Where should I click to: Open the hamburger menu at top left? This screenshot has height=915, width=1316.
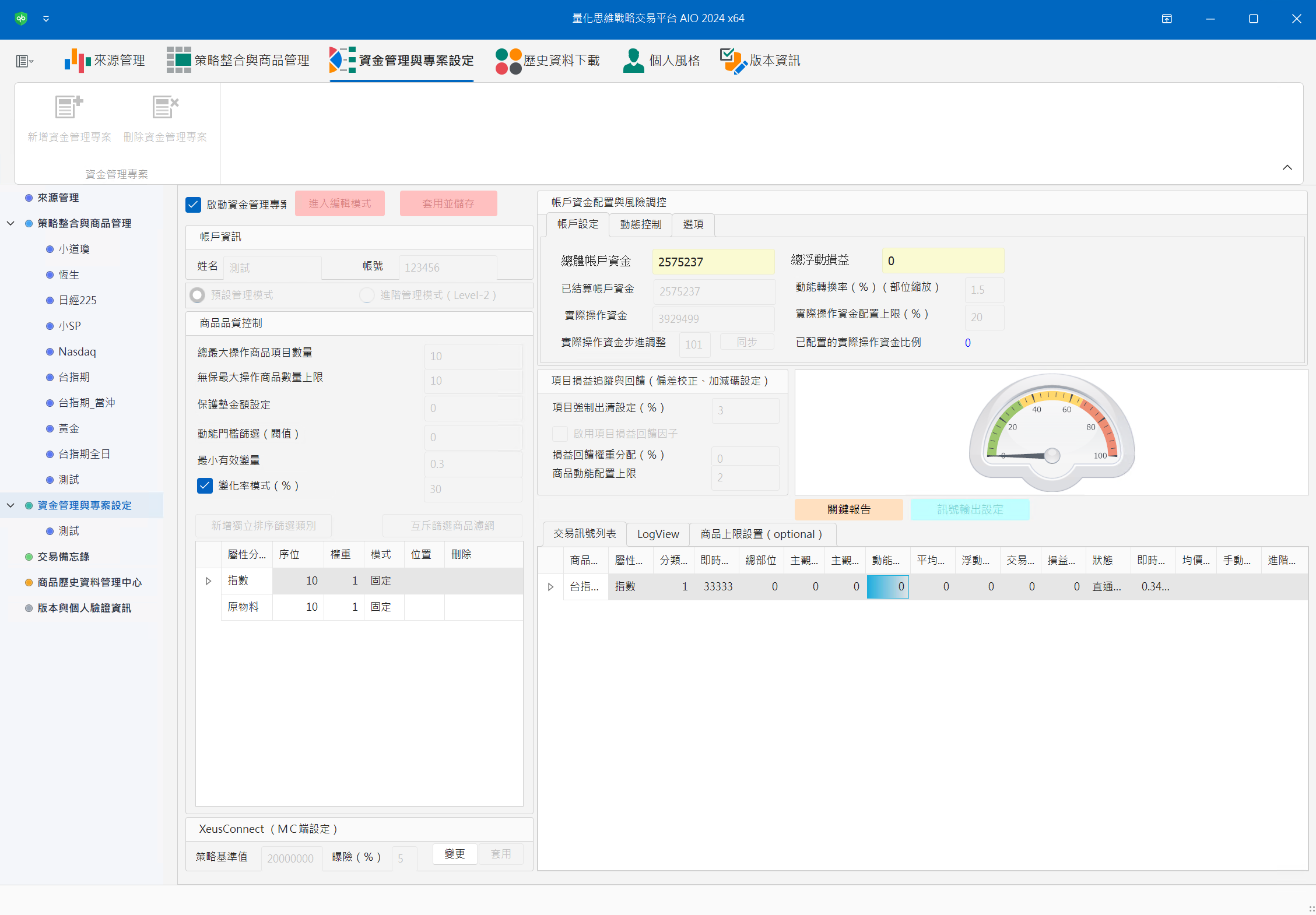22,60
